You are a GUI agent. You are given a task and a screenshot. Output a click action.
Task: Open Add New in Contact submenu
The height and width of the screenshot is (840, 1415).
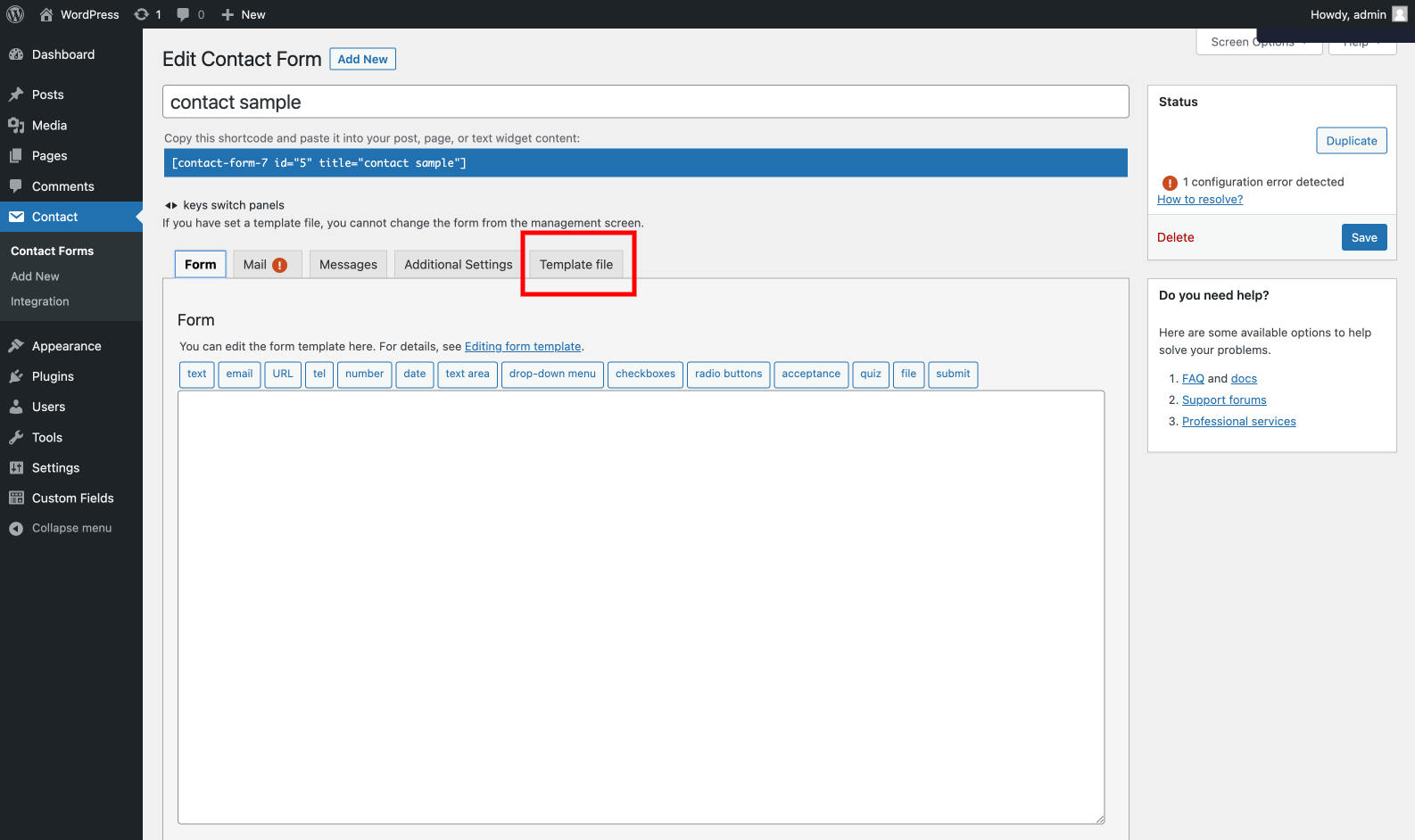pyautogui.click(x=35, y=276)
